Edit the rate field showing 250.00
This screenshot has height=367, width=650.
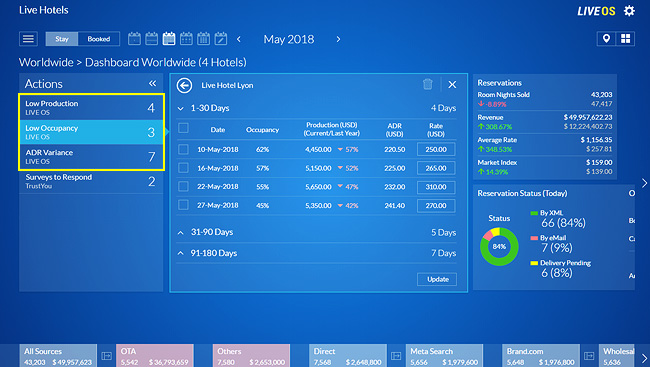[436, 149]
